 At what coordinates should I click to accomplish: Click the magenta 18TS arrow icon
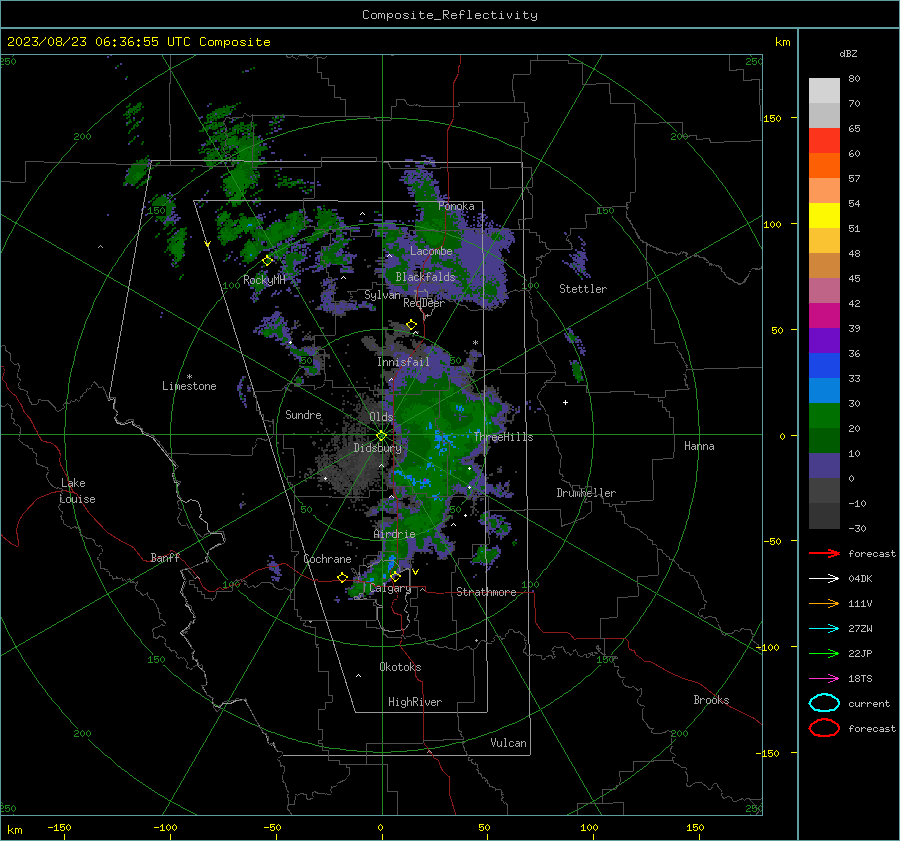pyautogui.click(x=824, y=679)
